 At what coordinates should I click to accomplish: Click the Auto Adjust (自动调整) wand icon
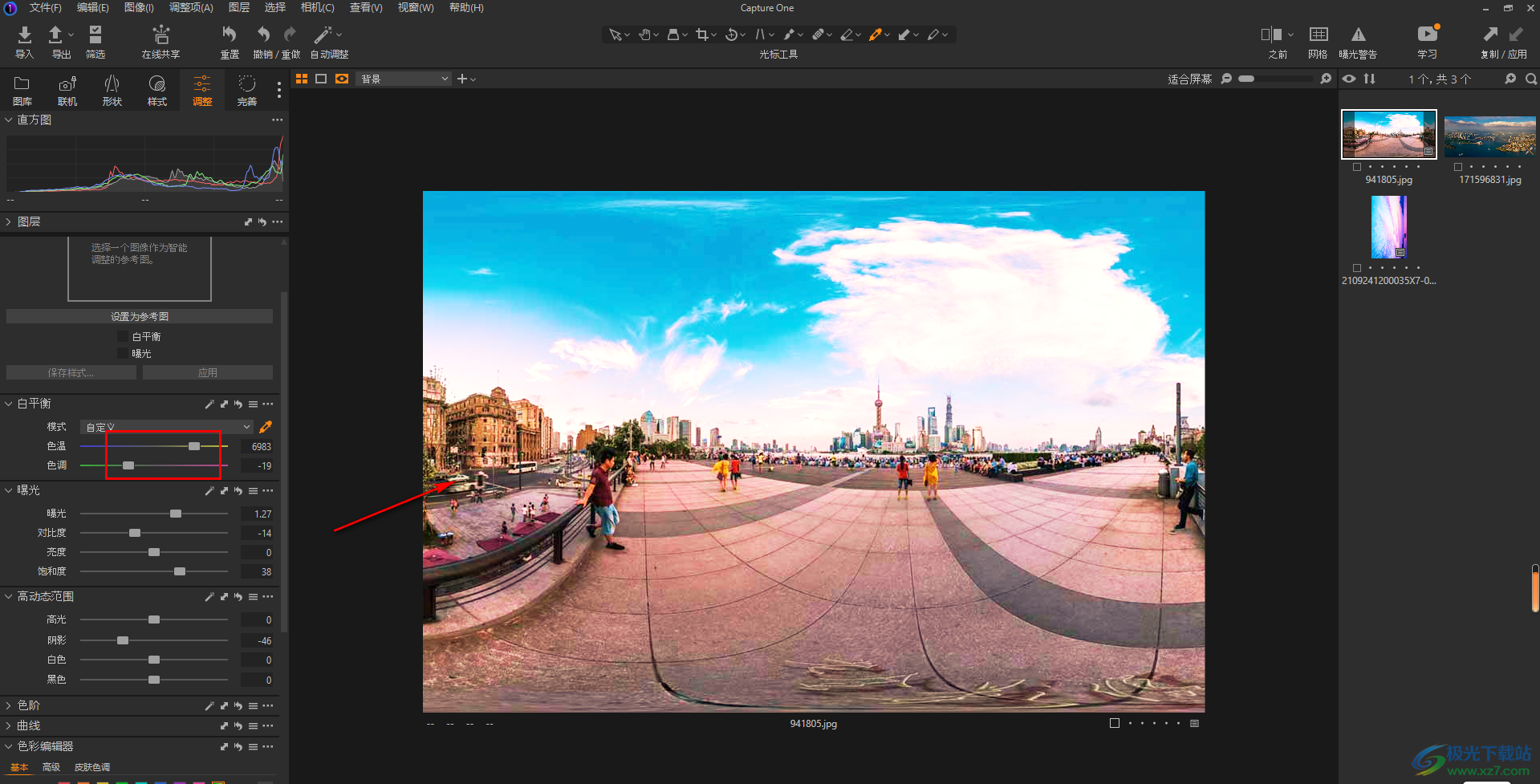click(323, 35)
